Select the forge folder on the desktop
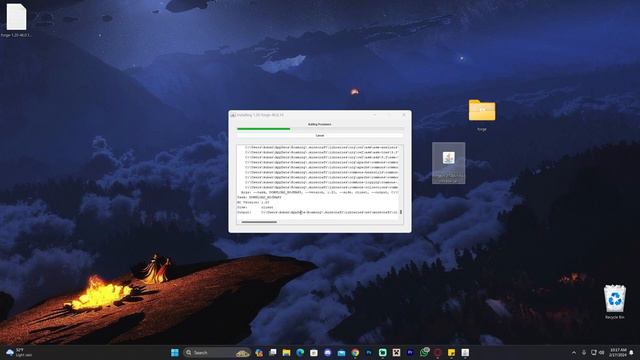Screen dimensions: 640x360 tap(482, 115)
